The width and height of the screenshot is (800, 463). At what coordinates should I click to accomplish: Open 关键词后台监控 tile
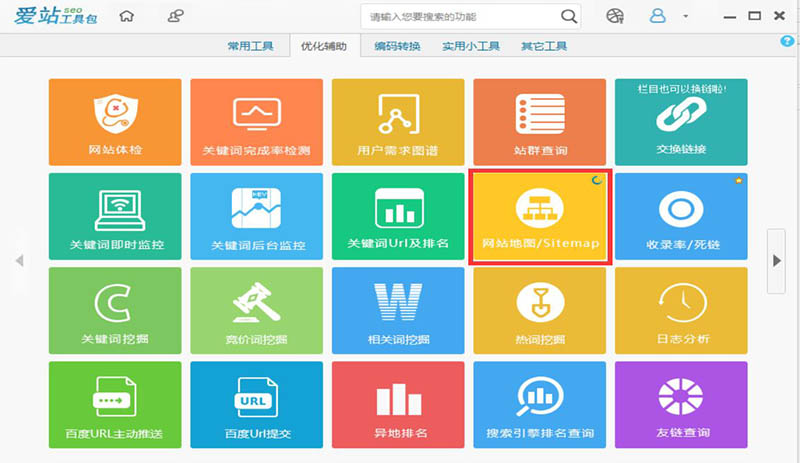[257, 216]
